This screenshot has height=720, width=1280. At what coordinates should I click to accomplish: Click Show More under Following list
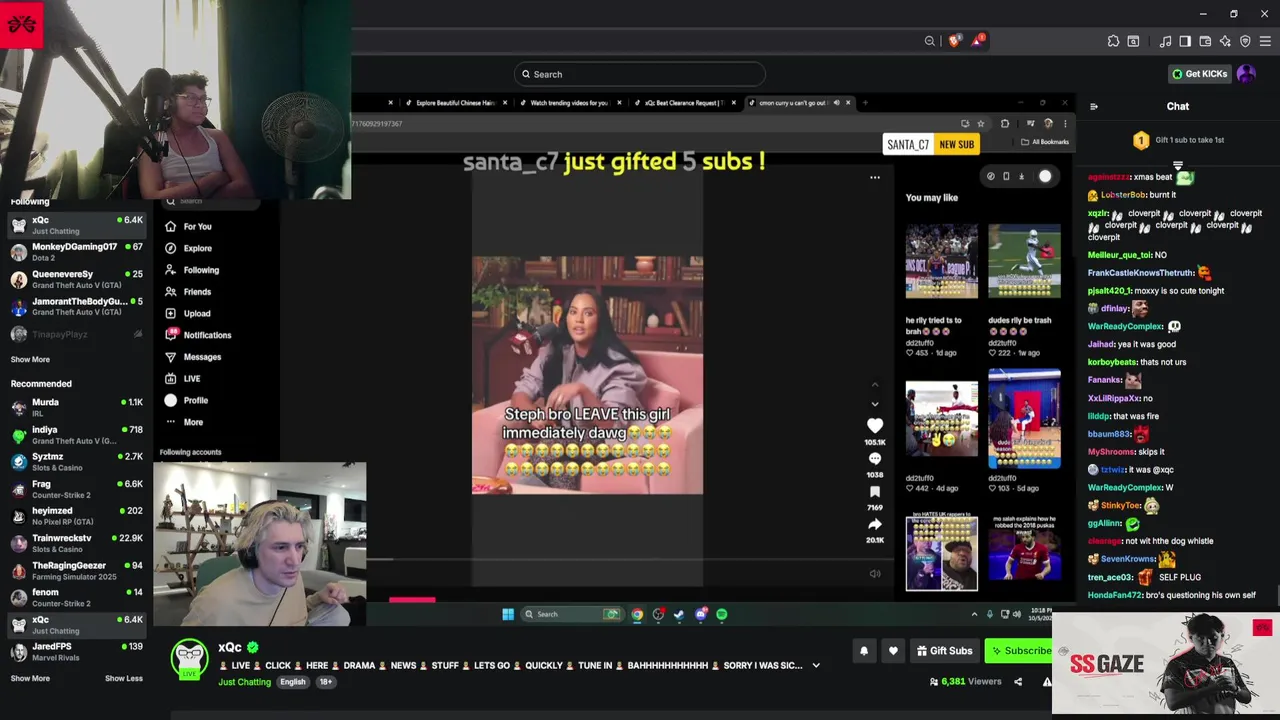[x=30, y=359]
